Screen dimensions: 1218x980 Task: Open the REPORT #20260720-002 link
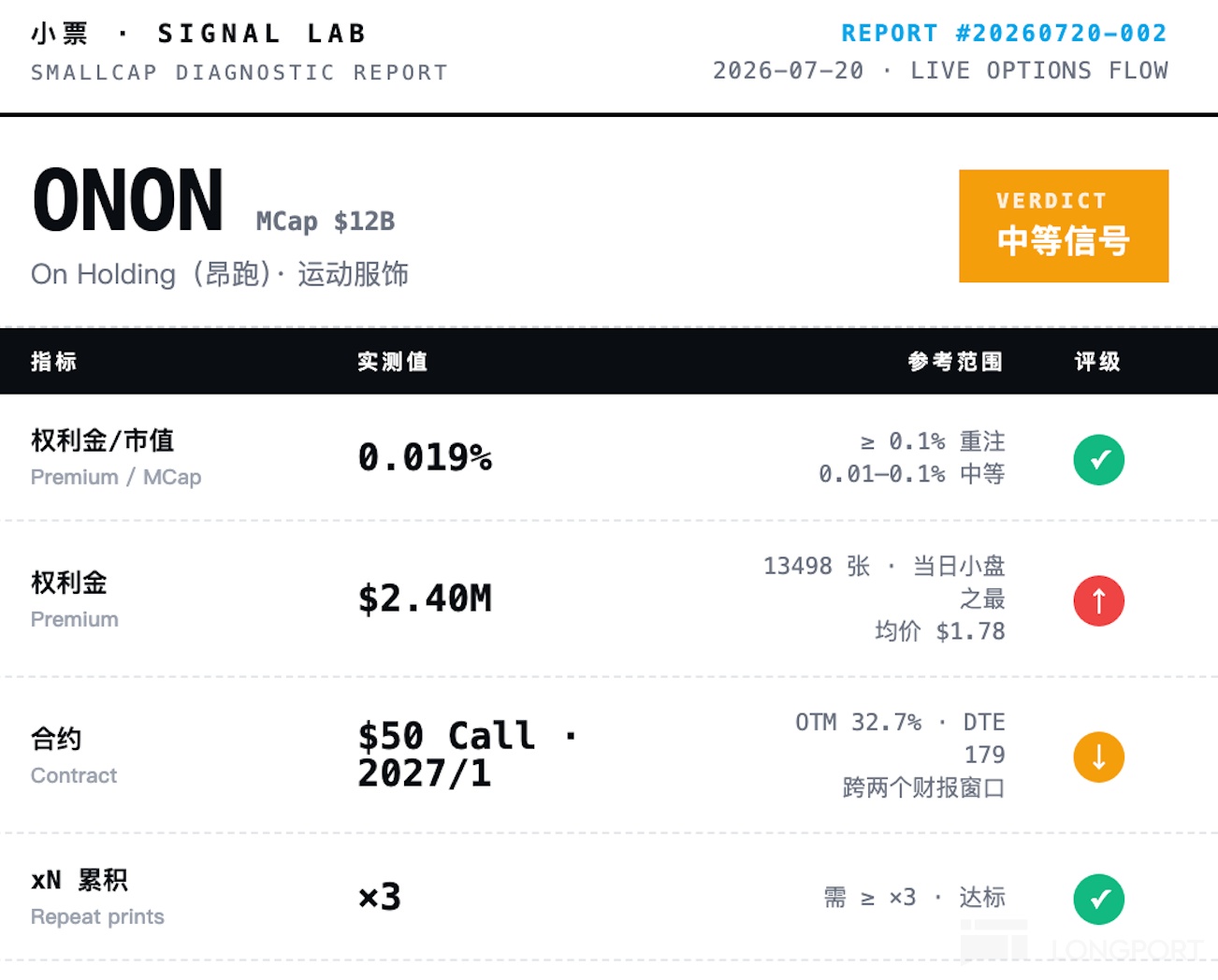1004,34
